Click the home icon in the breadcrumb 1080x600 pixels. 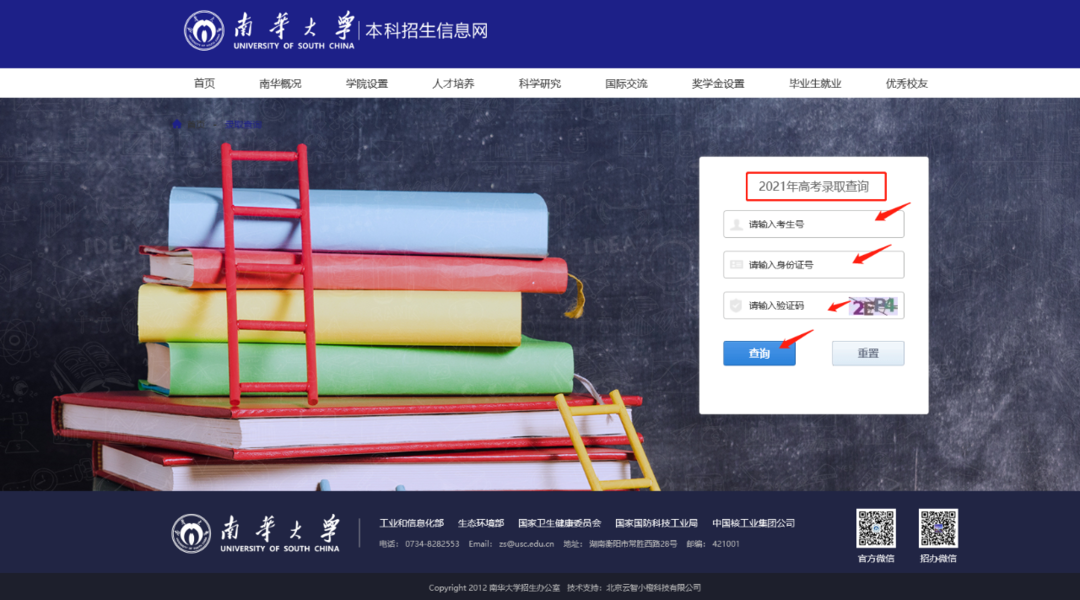click(x=177, y=124)
